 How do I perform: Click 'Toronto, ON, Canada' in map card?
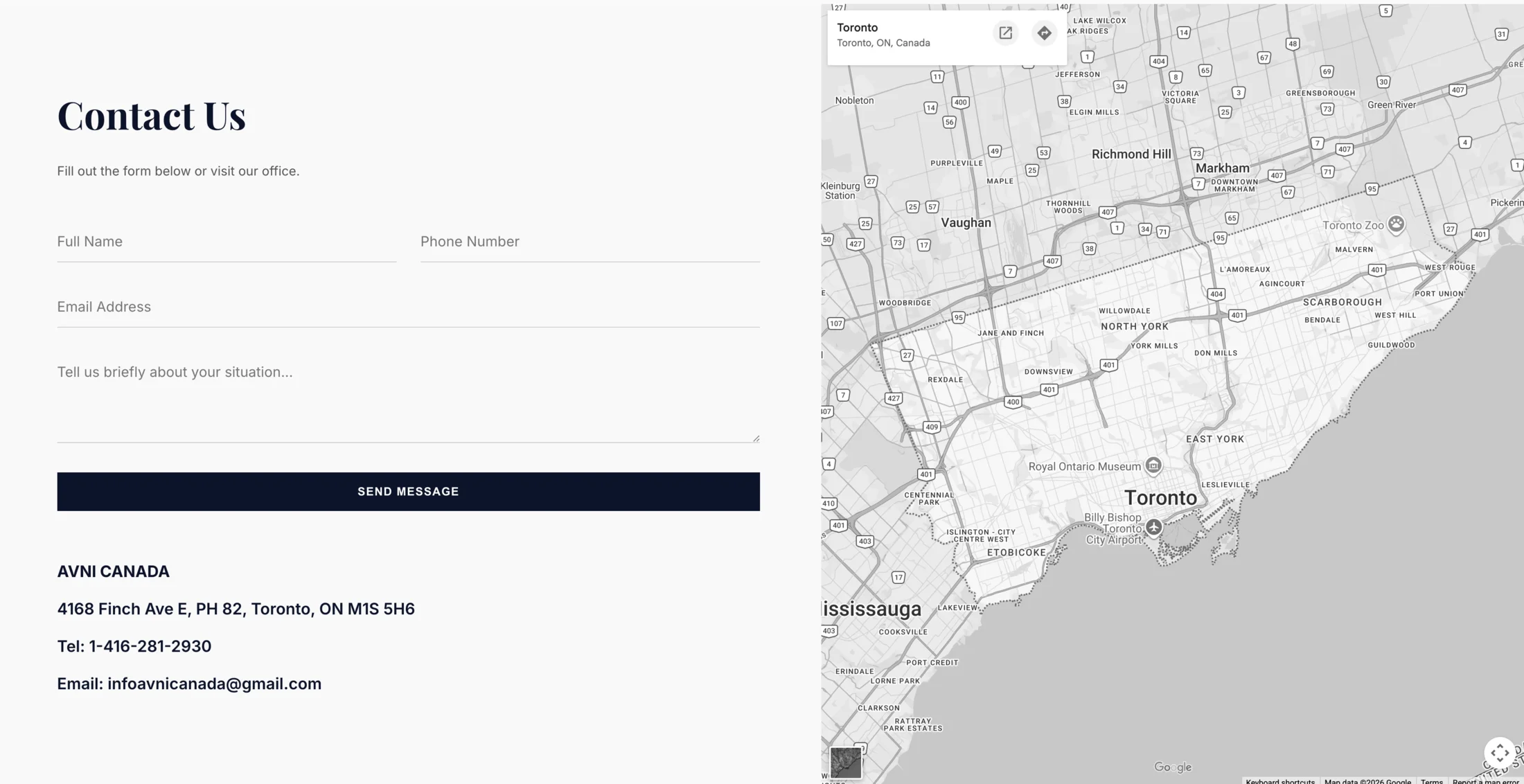(x=883, y=43)
